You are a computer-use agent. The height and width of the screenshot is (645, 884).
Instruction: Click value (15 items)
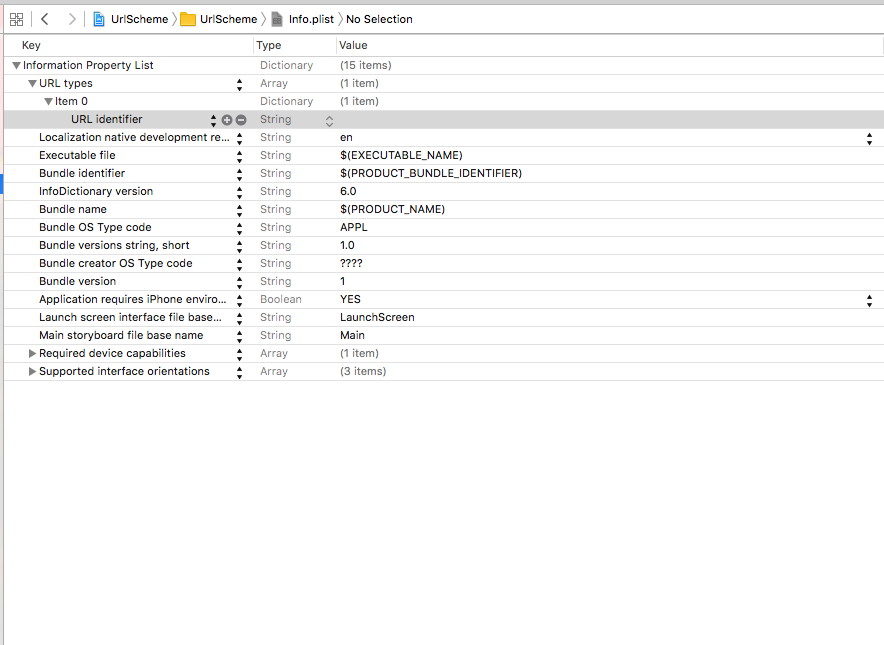tap(365, 65)
